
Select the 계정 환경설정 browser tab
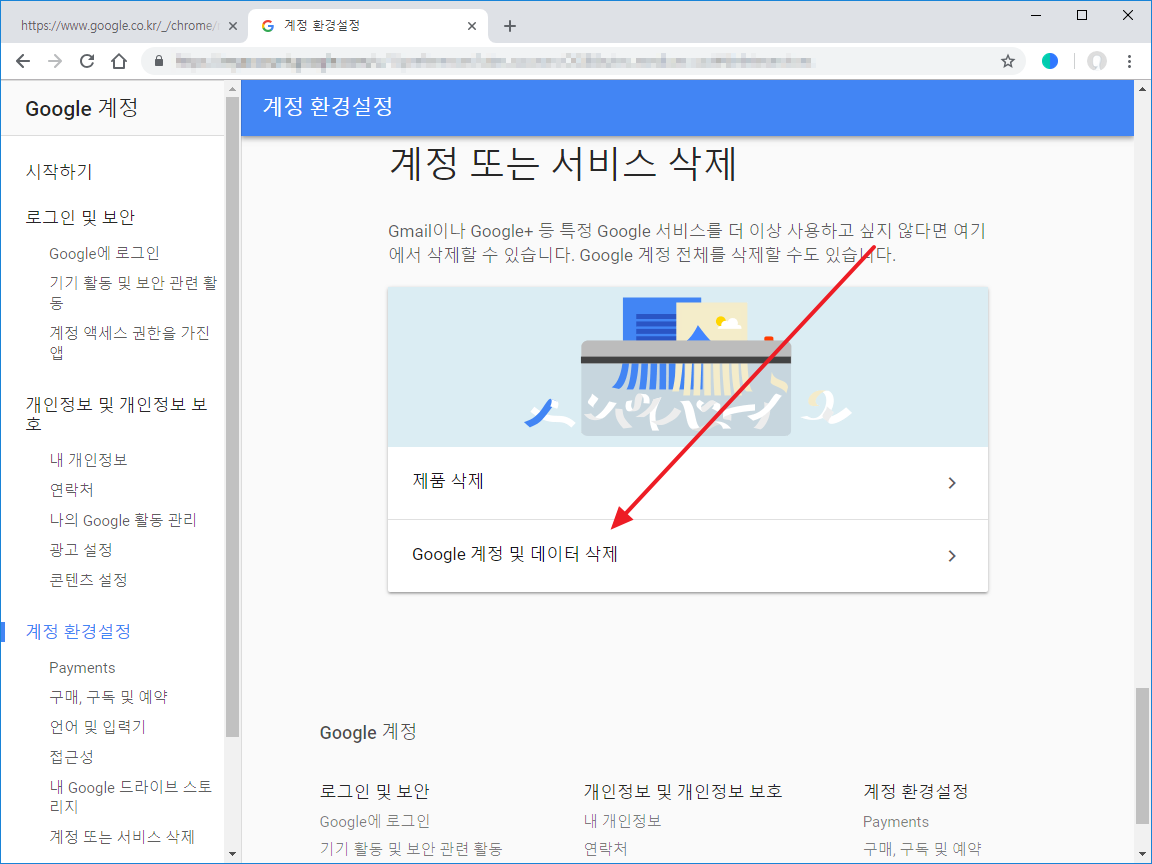point(368,26)
